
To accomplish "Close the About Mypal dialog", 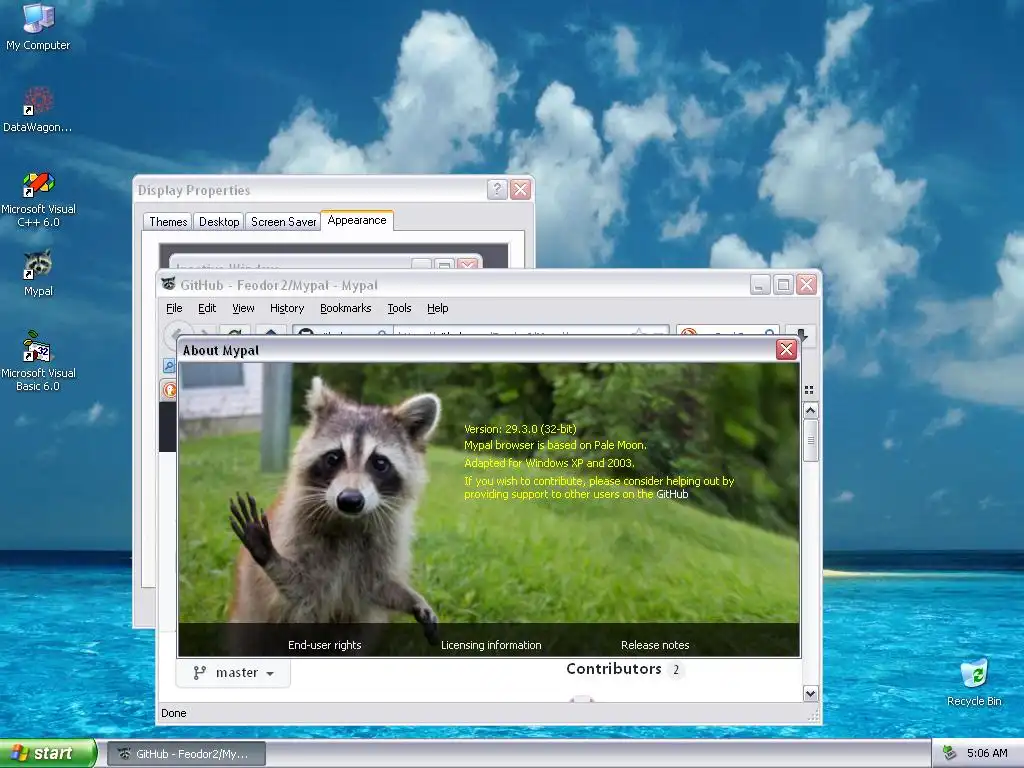I will (x=786, y=349).
